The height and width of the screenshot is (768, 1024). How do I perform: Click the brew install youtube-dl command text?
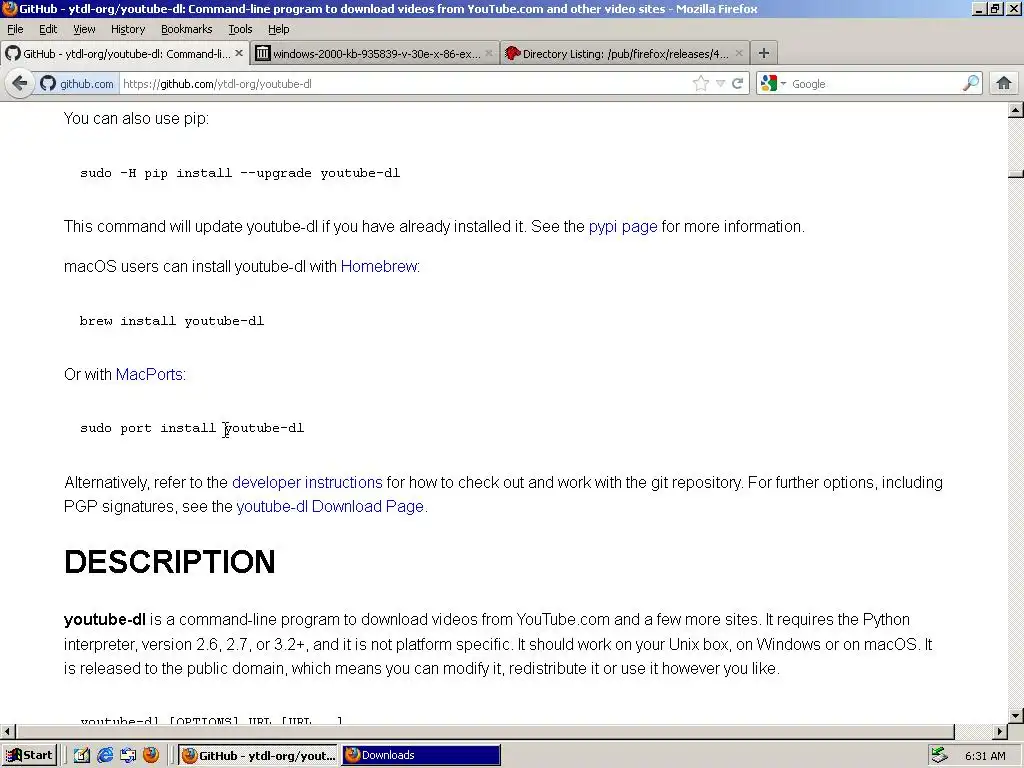point(172,321)
